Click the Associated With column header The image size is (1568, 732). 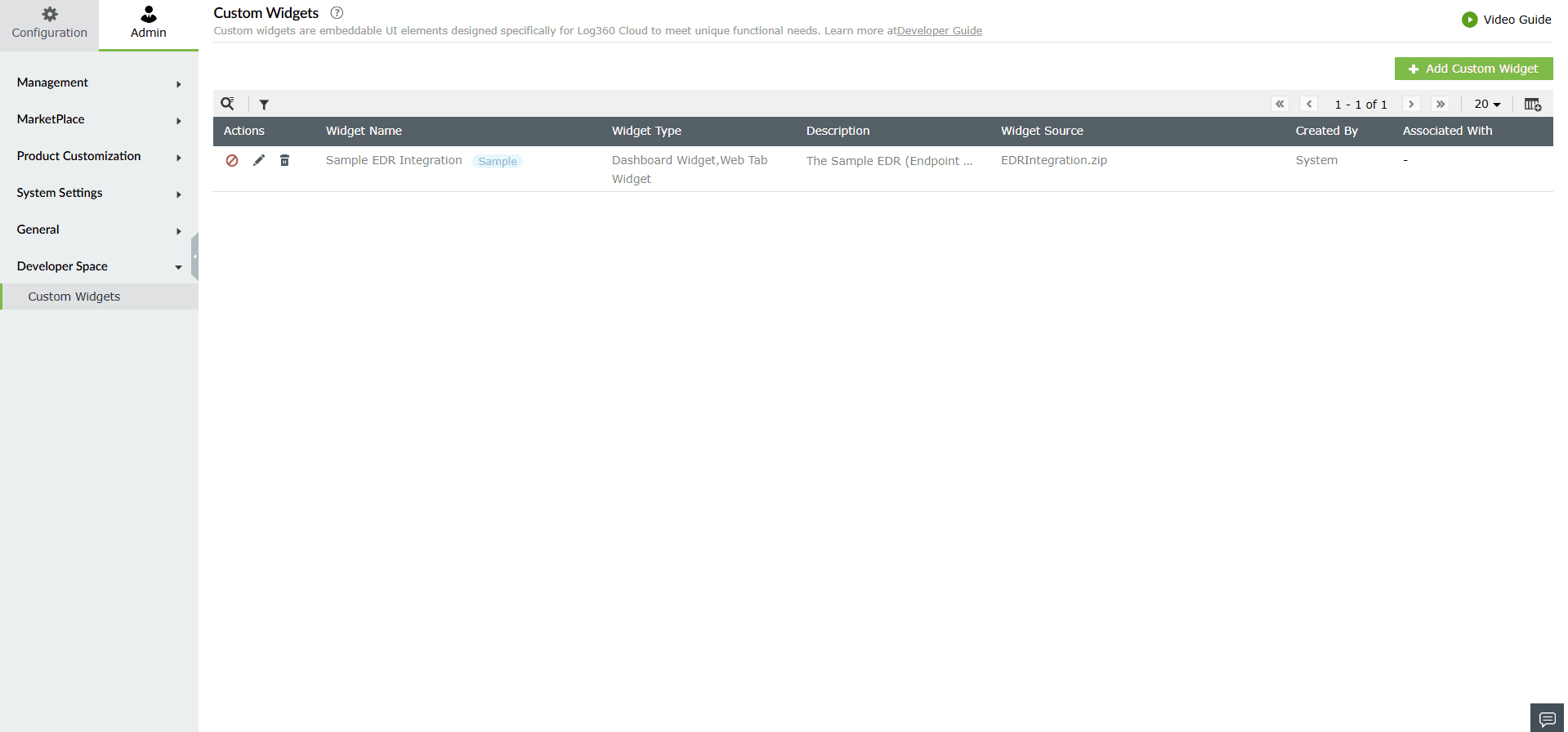pyautogui.click(x=1447, y=131)
